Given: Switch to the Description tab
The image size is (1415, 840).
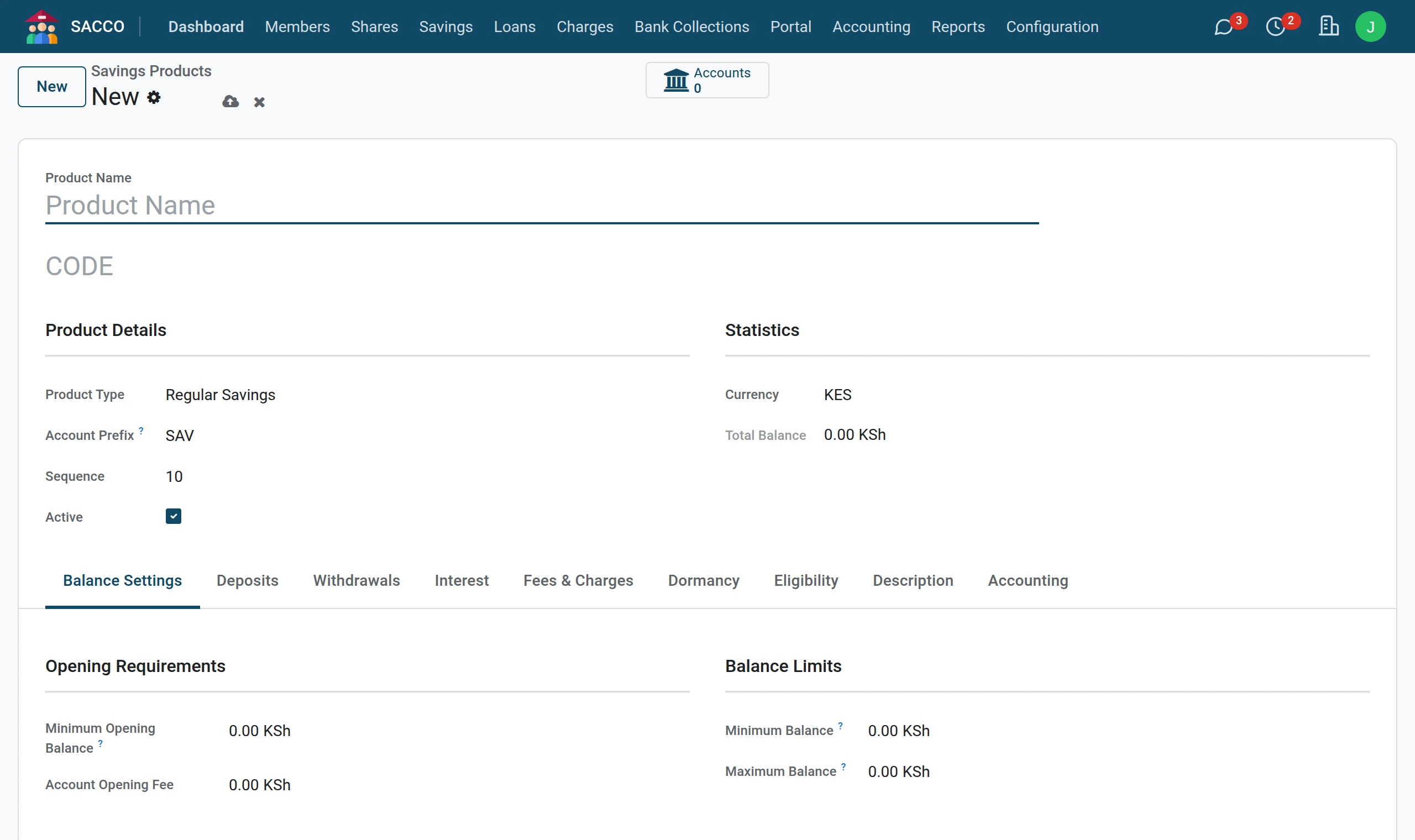Looking at the screenshot, I should (x=913, y=581).
